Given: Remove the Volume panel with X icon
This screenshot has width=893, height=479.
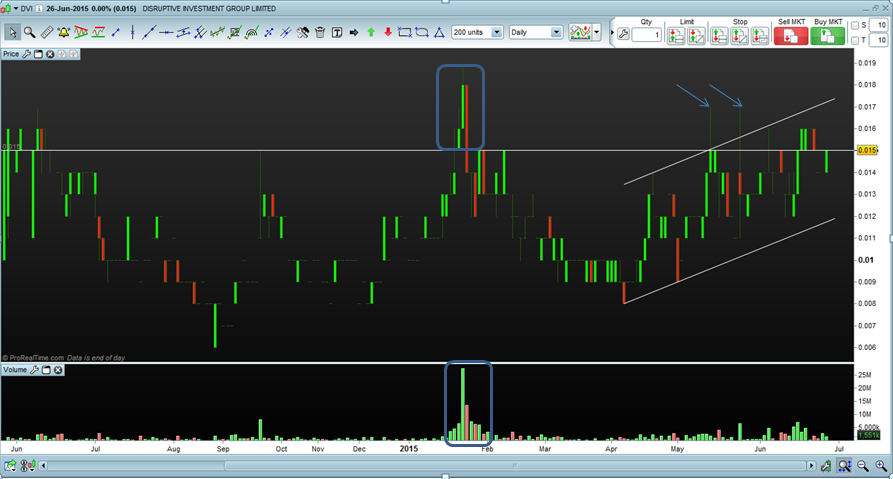Looking at the screenshot, I should click(x=58, y=370).
